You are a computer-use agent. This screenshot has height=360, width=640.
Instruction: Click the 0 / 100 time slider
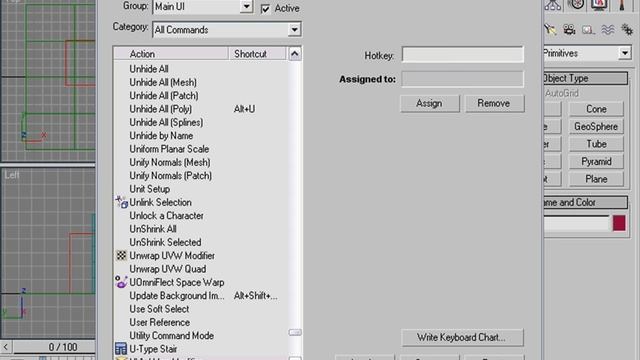tap(55, 347)
